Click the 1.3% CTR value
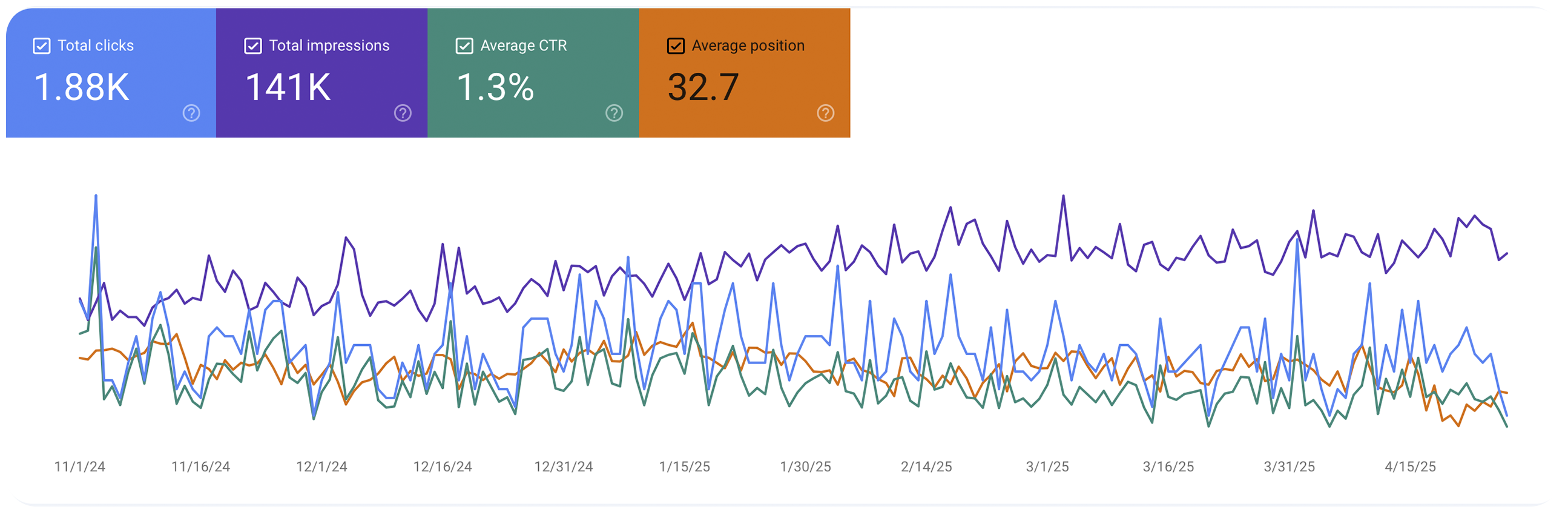 point(495,87)
